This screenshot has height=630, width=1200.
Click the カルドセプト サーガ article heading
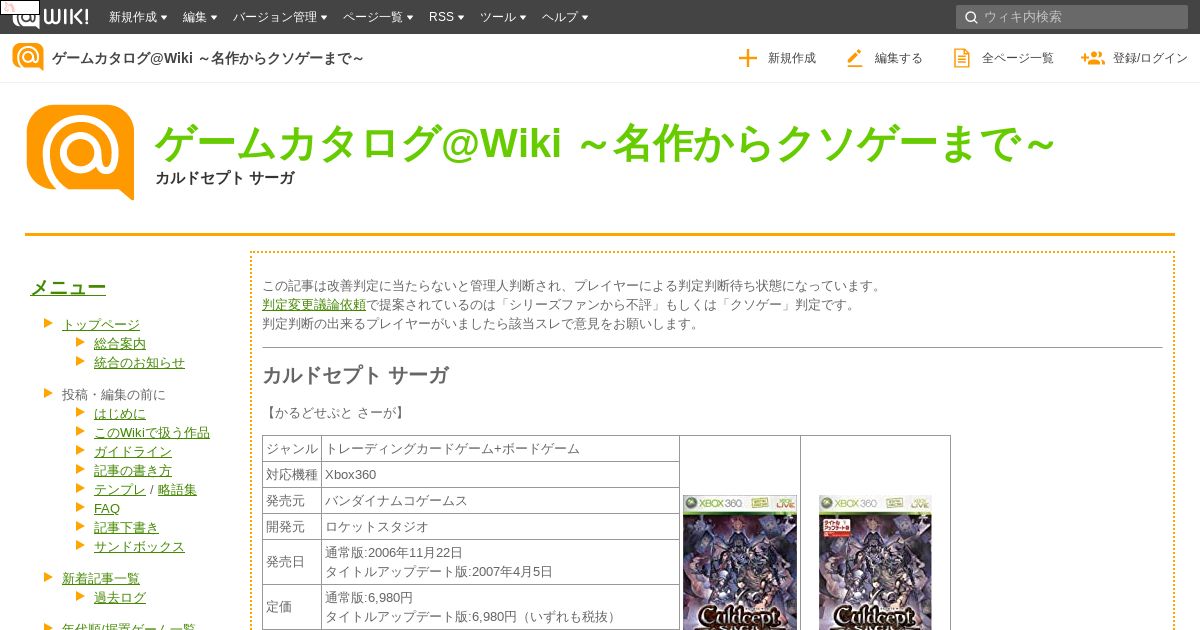(355, 376)
